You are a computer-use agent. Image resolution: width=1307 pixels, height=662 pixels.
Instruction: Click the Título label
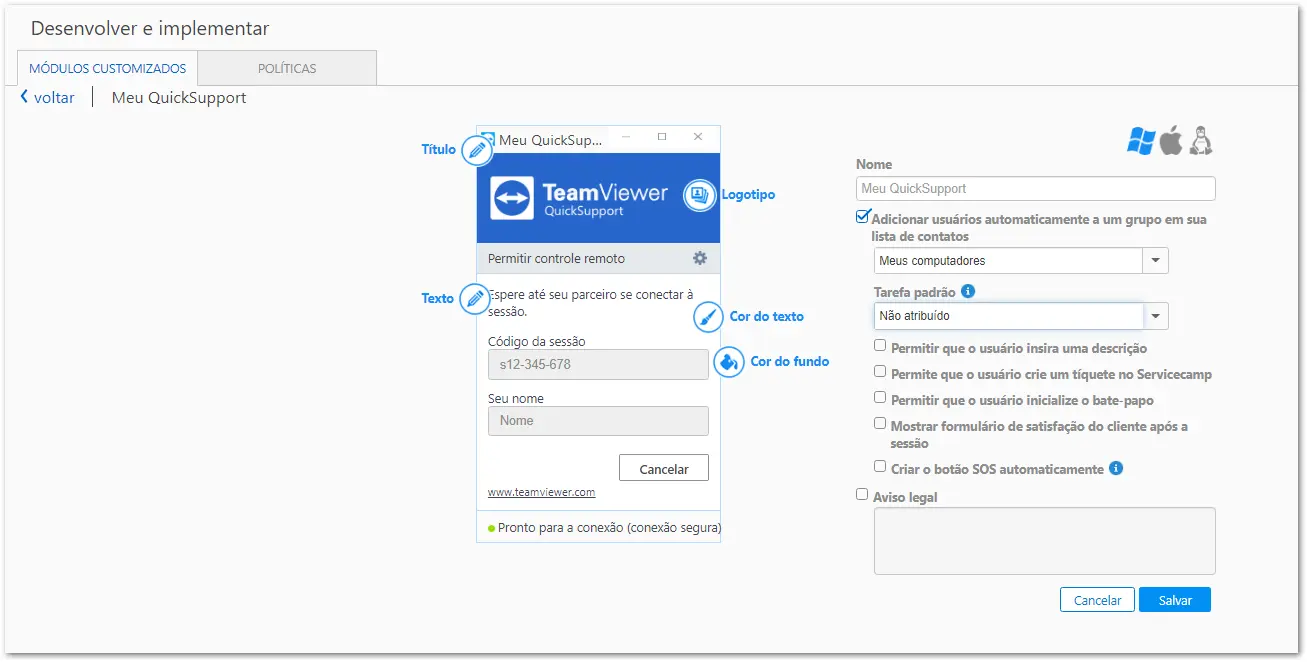click(438, 150)
